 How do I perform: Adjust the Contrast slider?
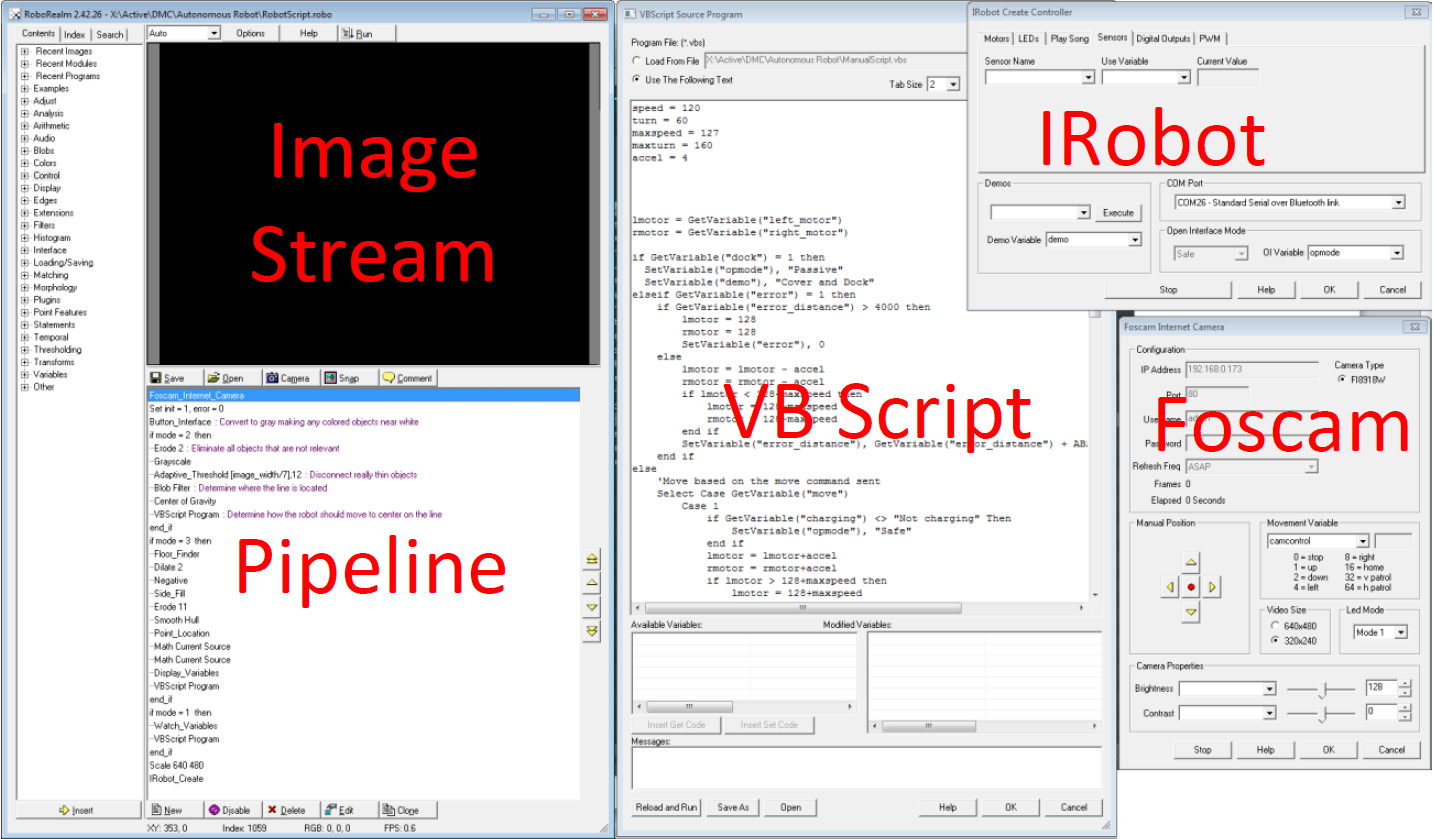tap(1322, 713)
